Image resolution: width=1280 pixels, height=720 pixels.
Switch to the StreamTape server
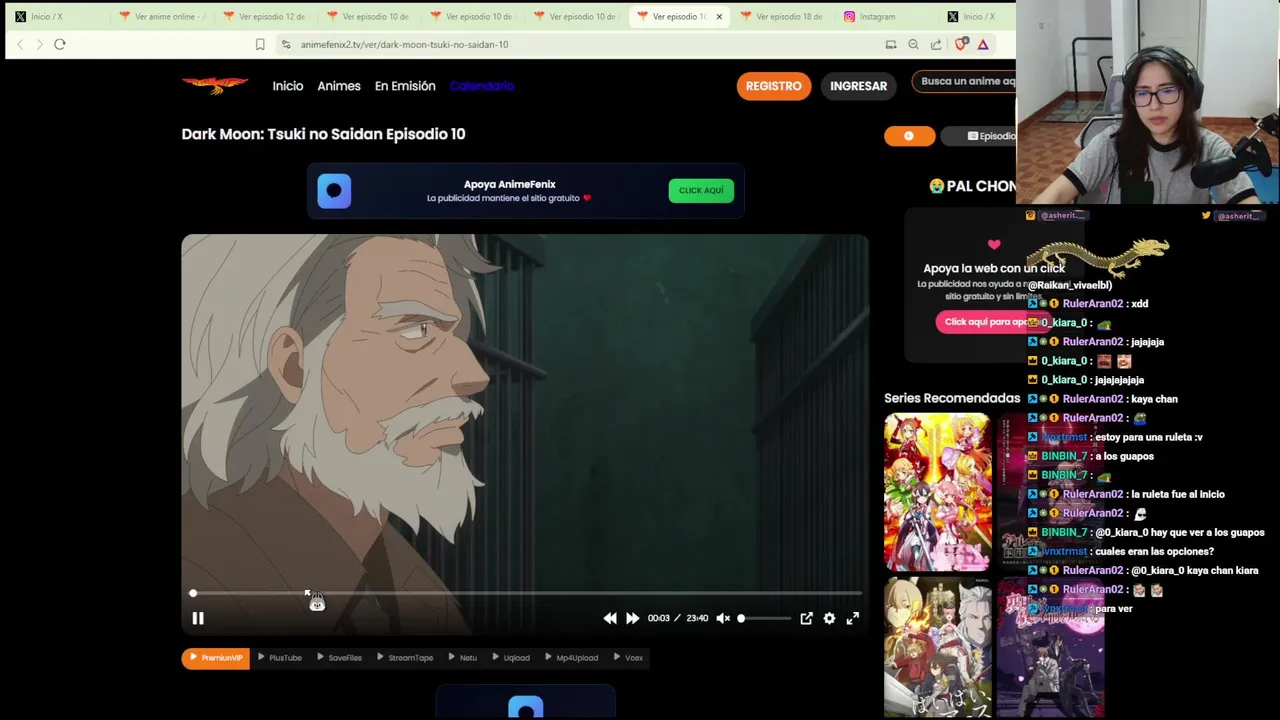point(405,658)
